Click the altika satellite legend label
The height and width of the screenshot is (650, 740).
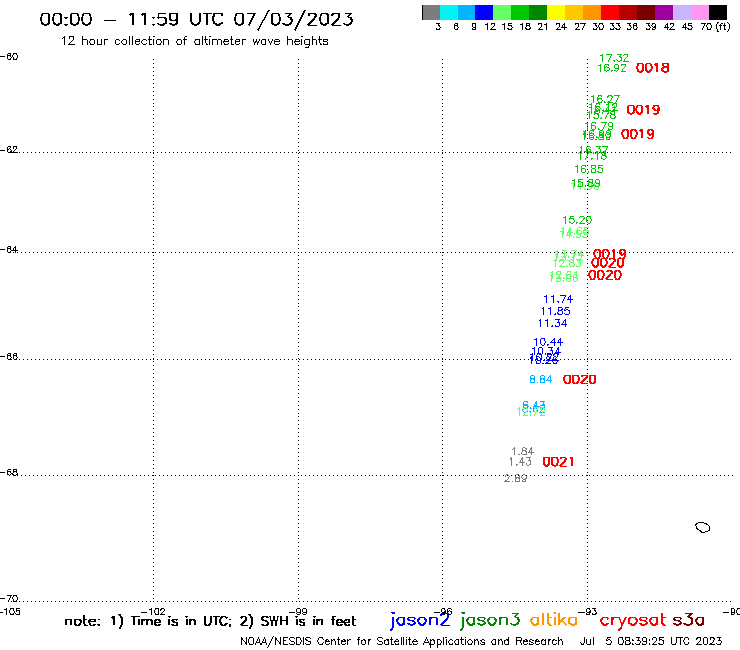coord(554,619)
